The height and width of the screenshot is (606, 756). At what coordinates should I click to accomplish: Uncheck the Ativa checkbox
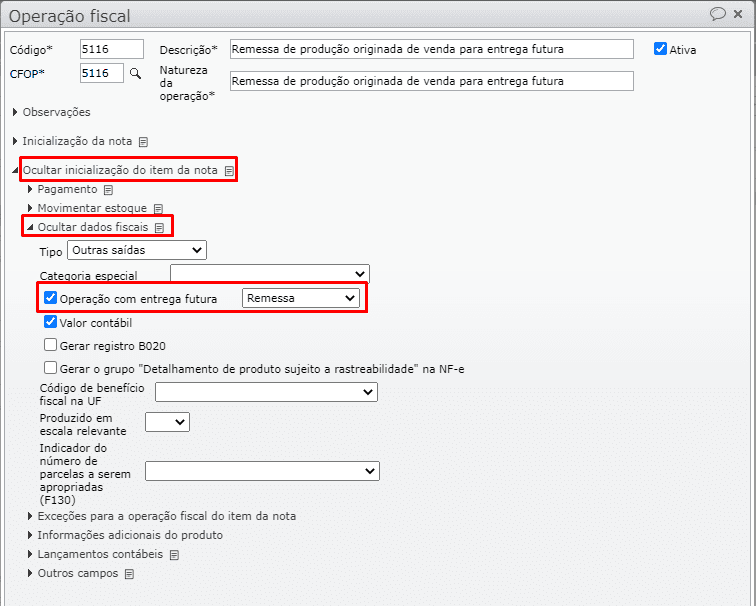pos(660,49)
